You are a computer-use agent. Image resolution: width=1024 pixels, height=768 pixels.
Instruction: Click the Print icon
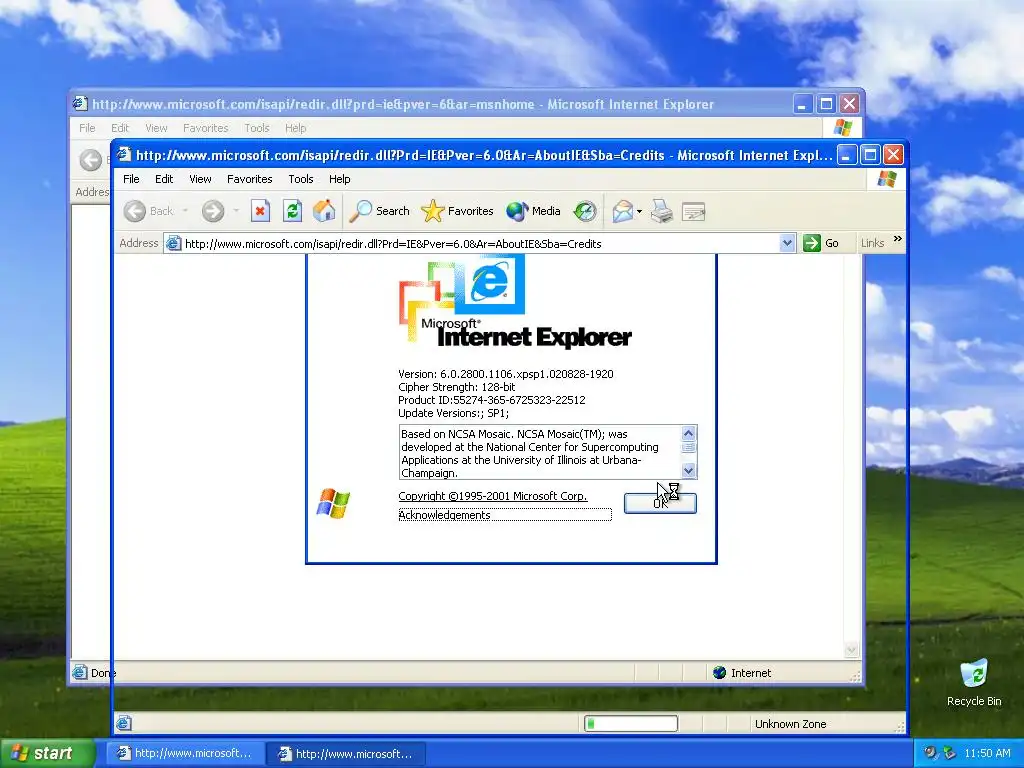[662, 211]
